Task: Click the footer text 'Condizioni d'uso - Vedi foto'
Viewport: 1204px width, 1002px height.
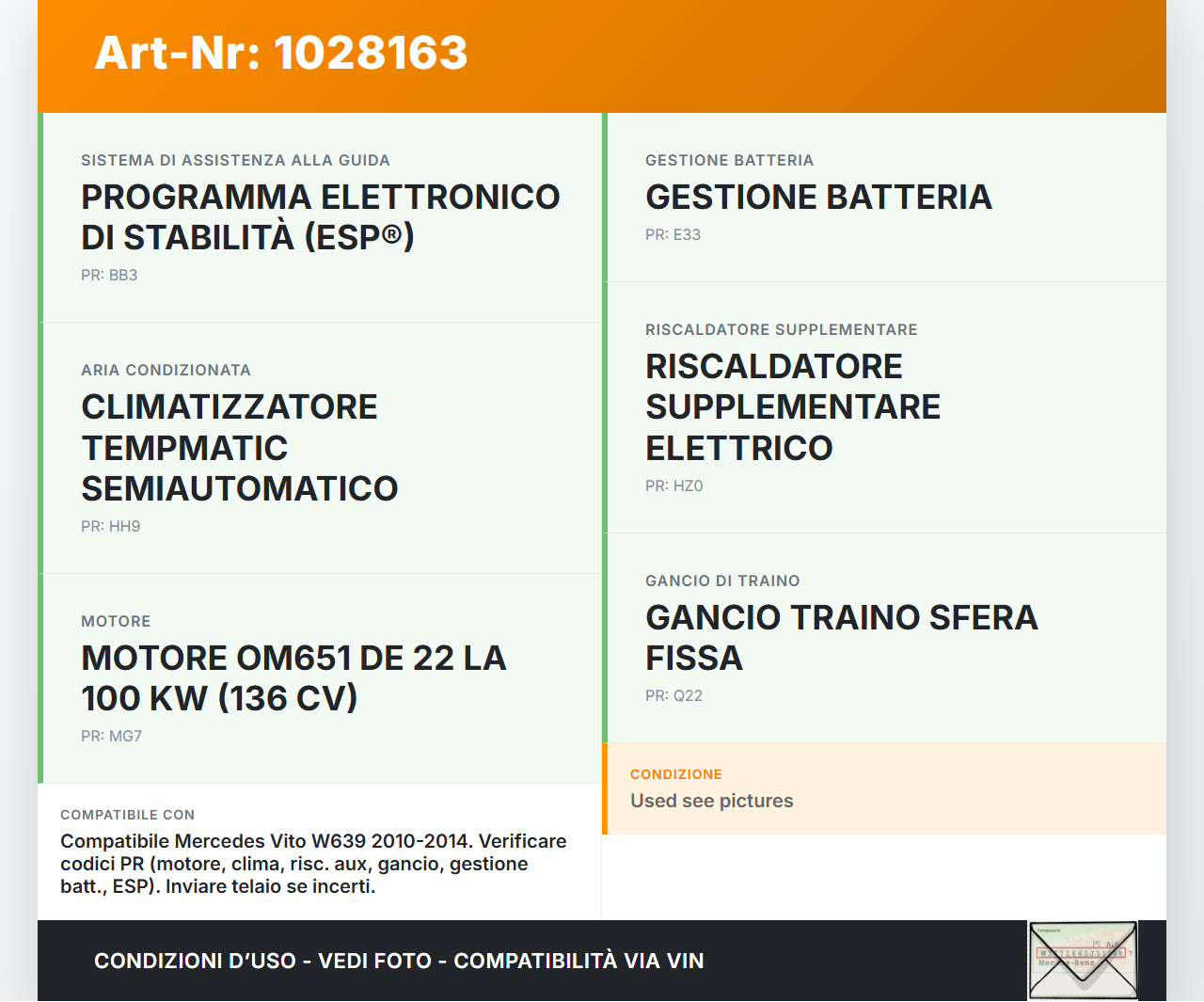Action: click(399, 961)
